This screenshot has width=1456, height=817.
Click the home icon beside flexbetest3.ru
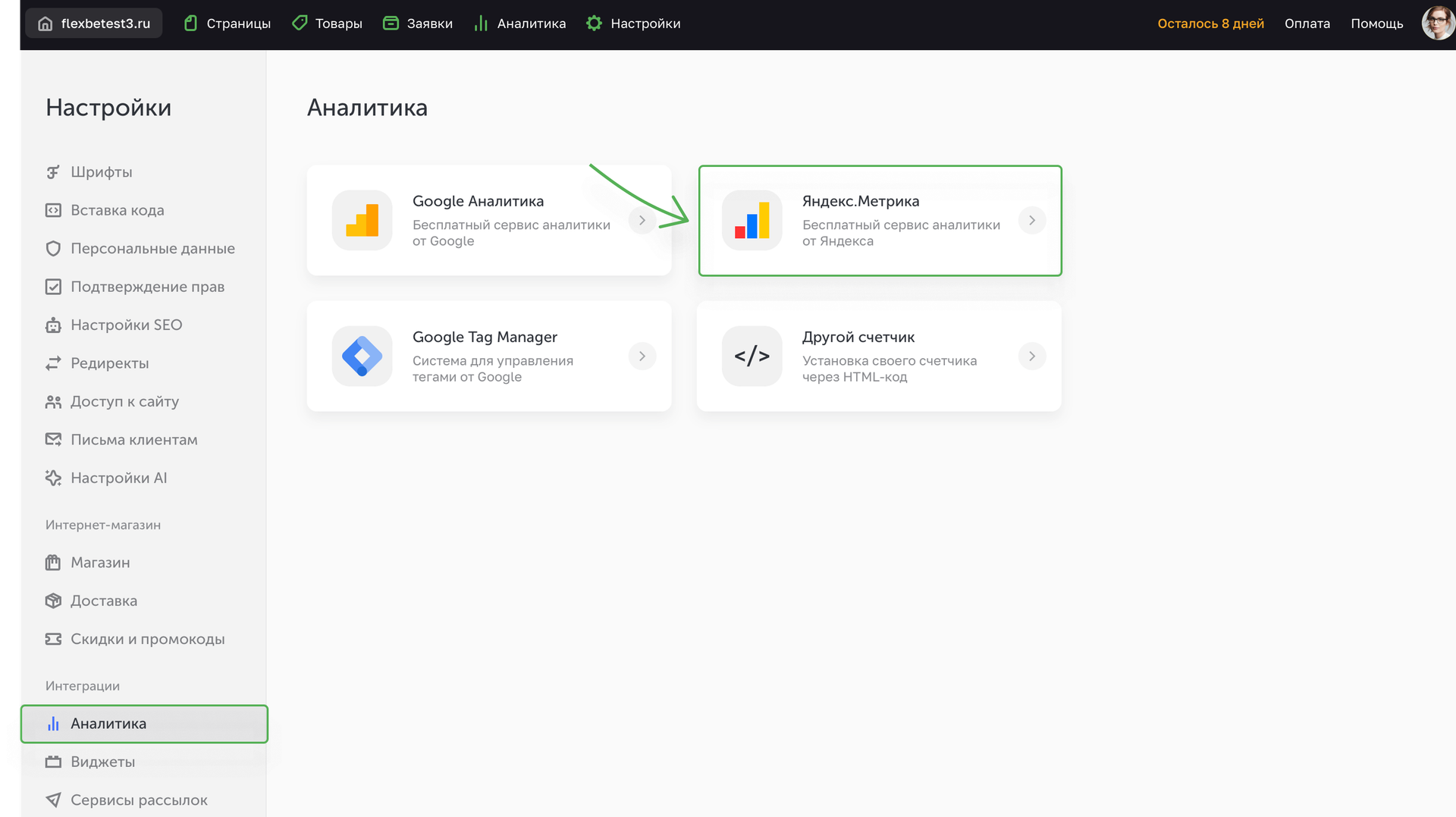(x=45, y=24)
